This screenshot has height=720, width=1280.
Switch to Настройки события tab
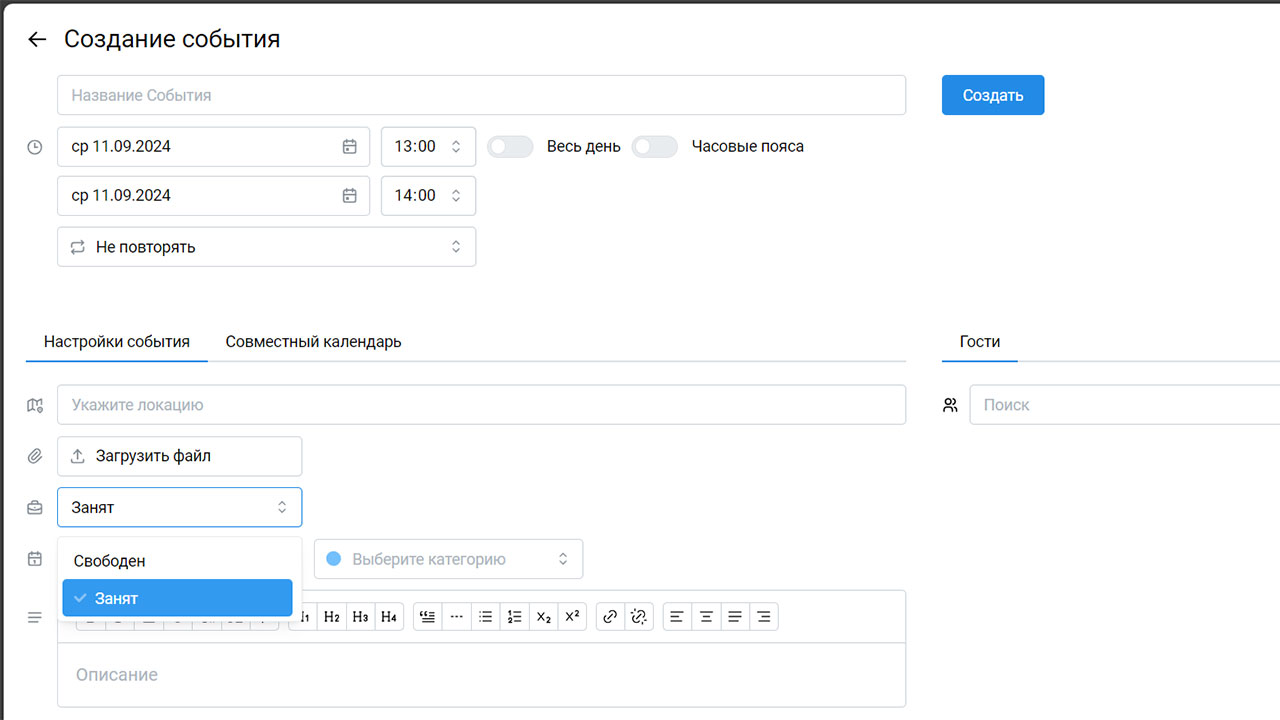pyautogui.click(x=117, y=342)
